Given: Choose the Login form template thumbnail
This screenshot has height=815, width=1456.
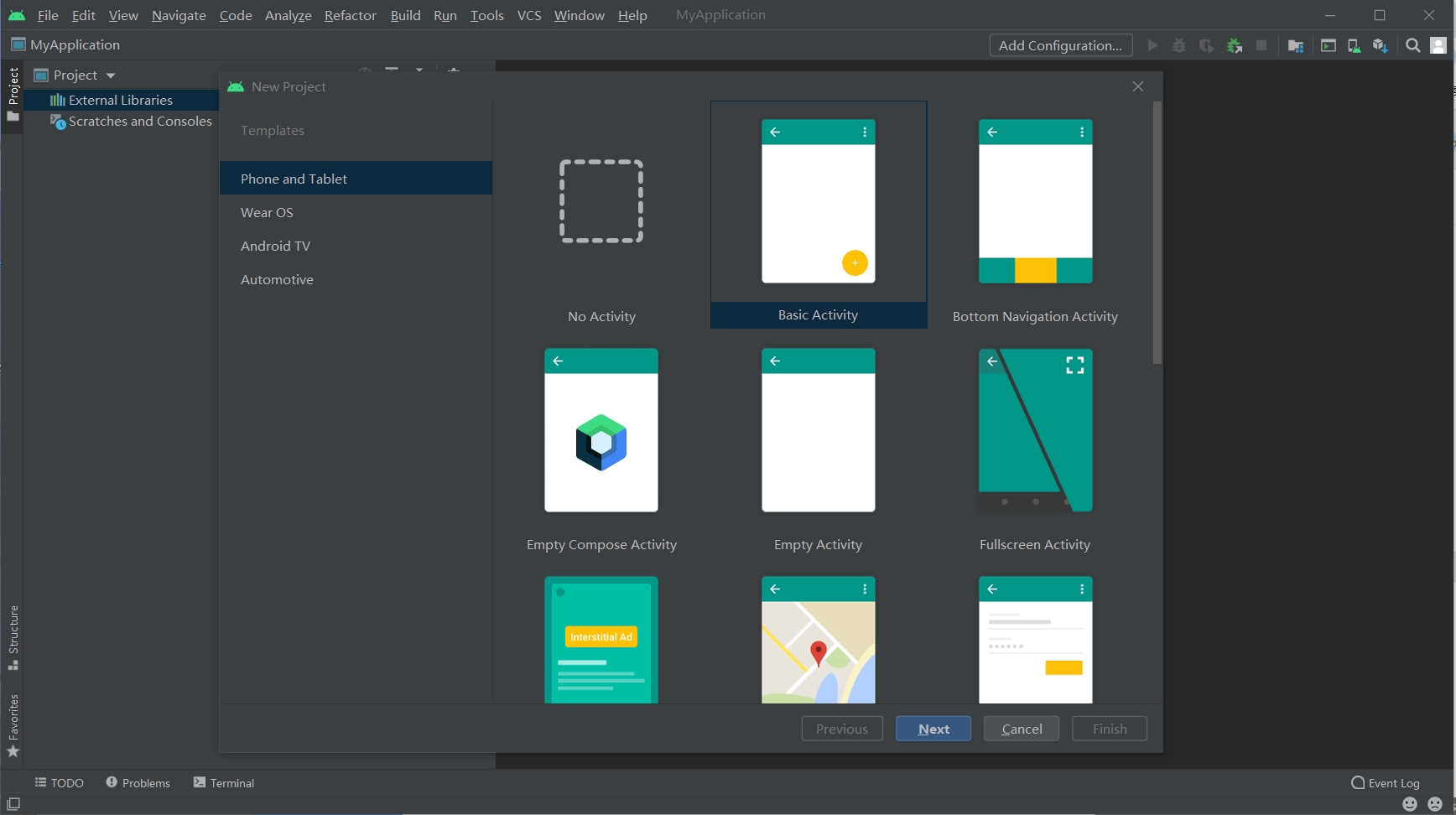Looking at the screenshot, I should coord(1035,639).
